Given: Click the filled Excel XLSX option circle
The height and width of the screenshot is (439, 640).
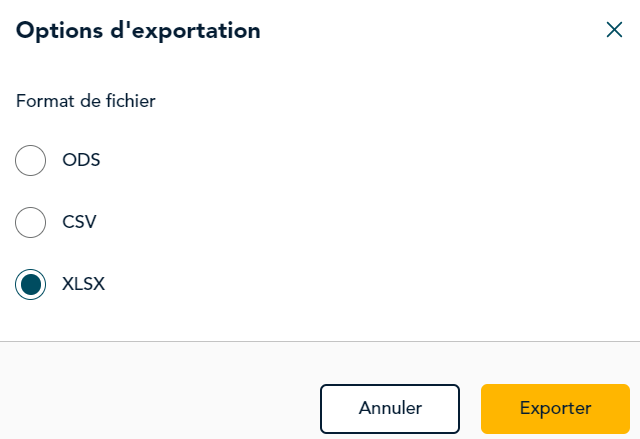Looking at the screenshot, I should pos(31,284).
